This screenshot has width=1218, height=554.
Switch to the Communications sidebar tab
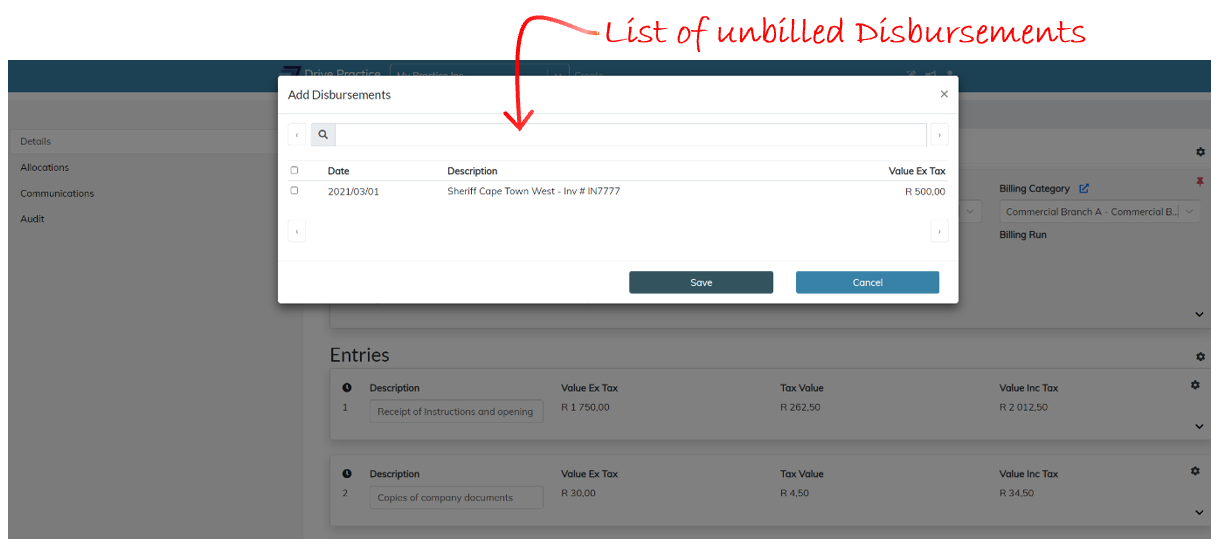[57, 193]
